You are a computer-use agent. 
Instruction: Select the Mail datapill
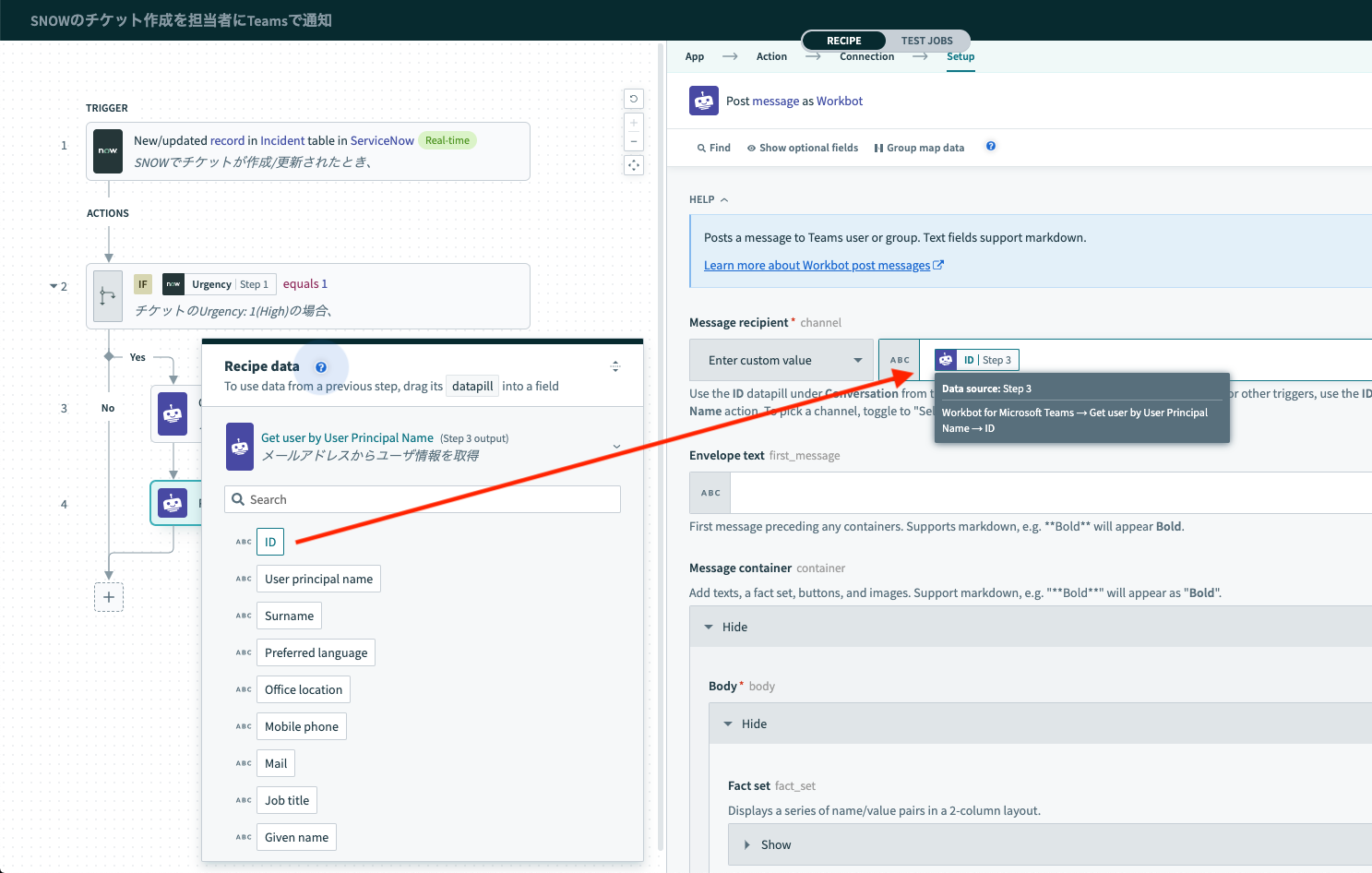pos(276,763)
